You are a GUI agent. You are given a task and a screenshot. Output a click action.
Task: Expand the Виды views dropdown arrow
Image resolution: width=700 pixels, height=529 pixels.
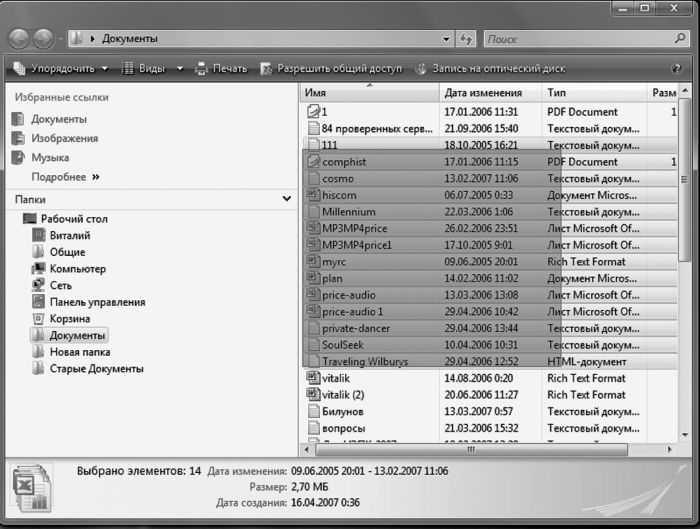coord(181,69)
